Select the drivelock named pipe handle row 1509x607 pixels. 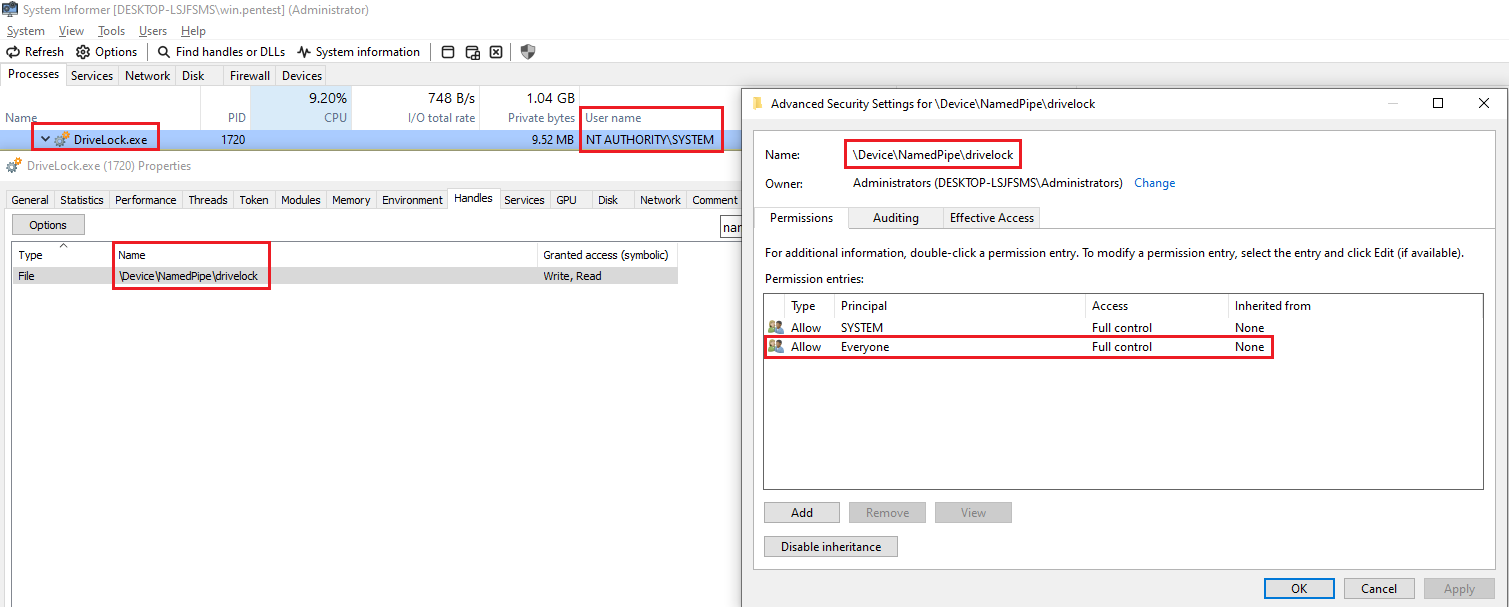click(x=190, y=276)
